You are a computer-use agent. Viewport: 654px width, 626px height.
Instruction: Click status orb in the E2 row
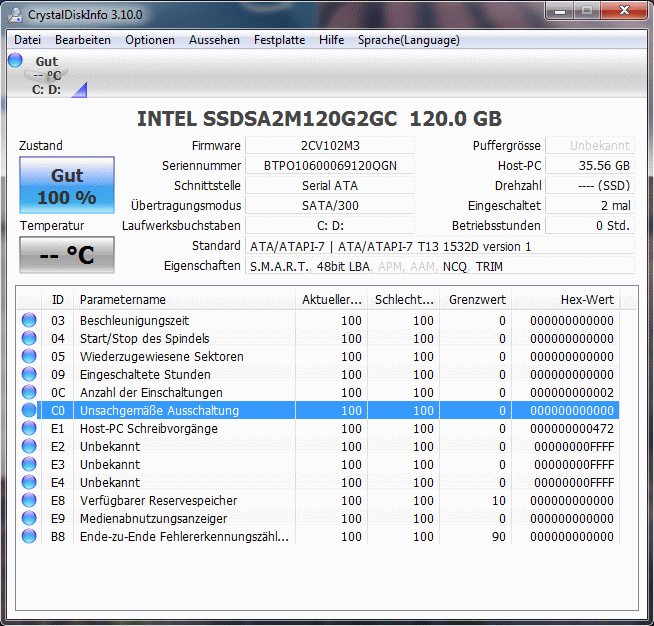click(x=29, y=446)
